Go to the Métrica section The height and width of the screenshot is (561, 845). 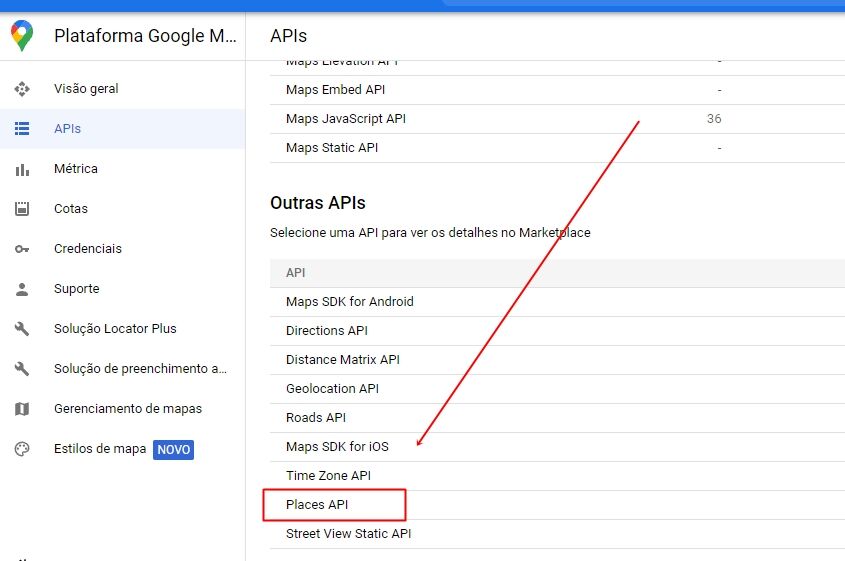122,169
